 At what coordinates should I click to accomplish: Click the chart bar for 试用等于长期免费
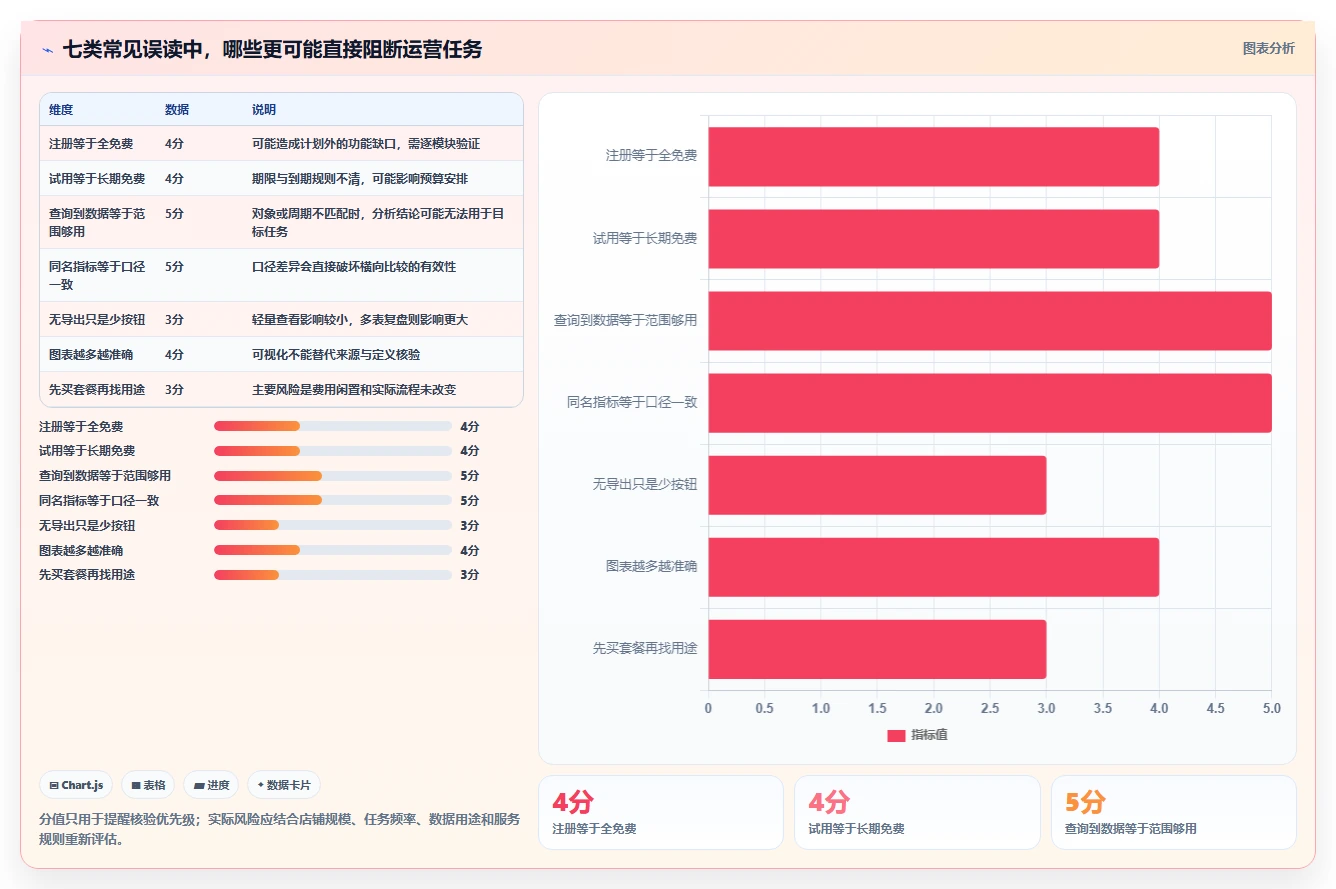click(x=934, y=239)
